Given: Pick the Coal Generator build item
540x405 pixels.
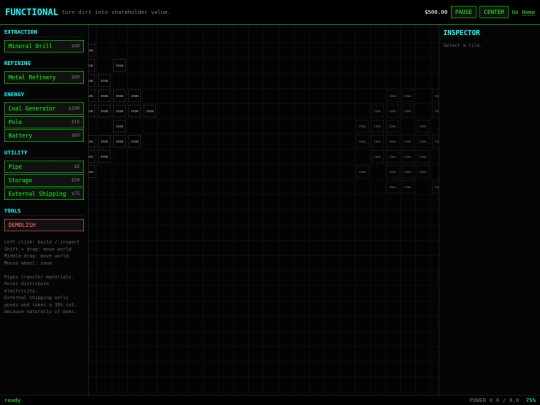Looking at the screenshot, I should [44, 108].
